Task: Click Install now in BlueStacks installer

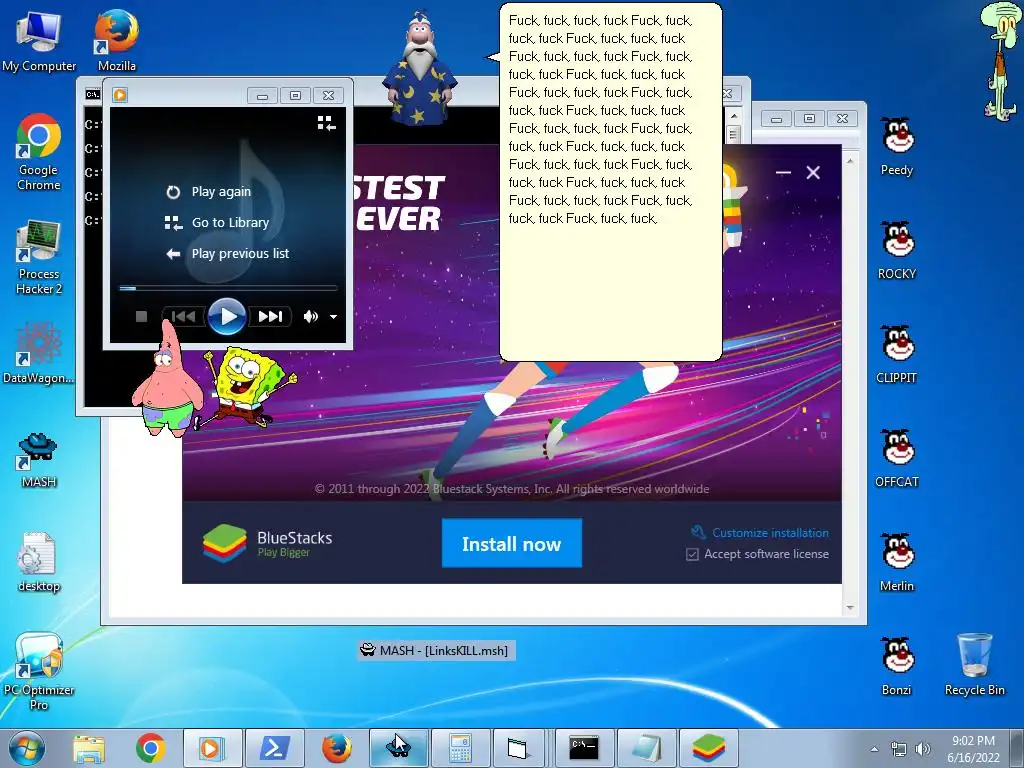Action: [511, 543]
